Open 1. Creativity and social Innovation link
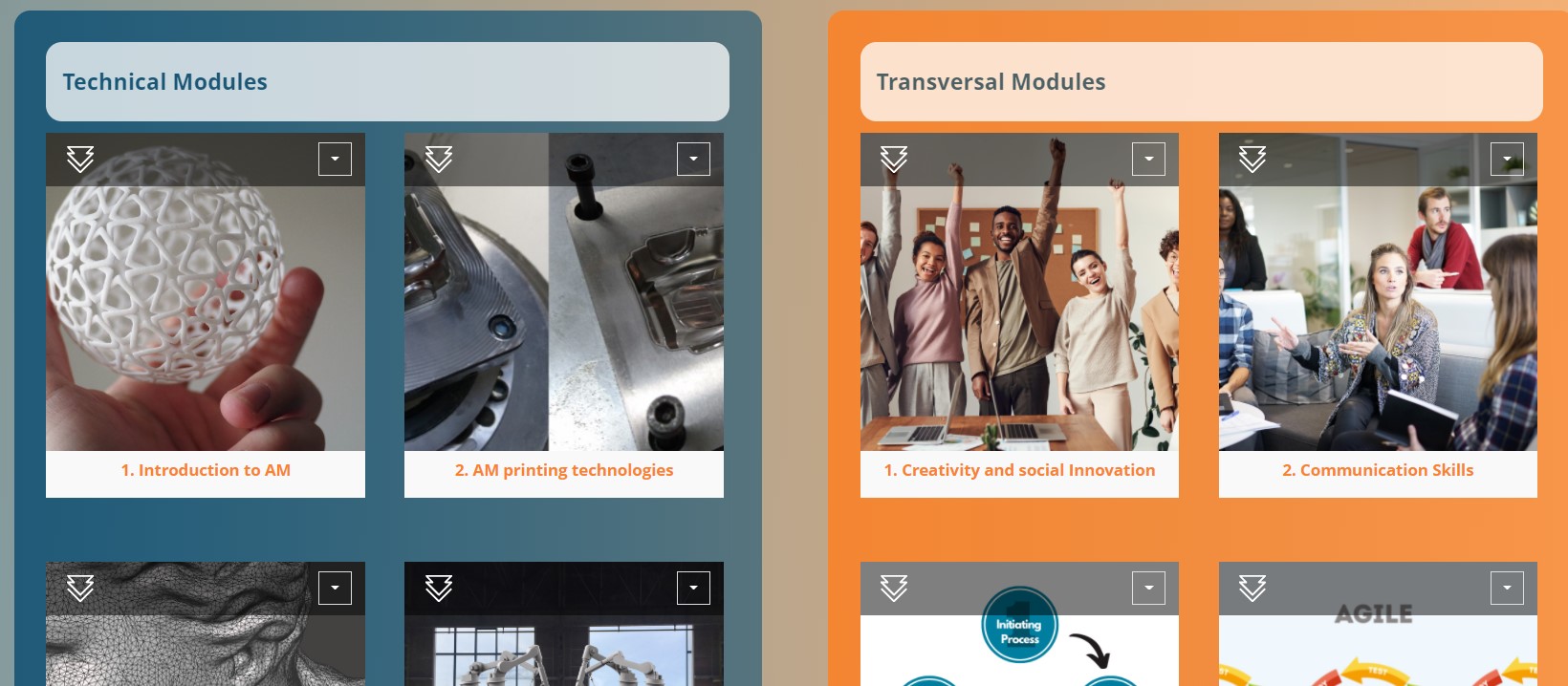The width and height of the screenshot is (1568, 686). (1019, 470)
